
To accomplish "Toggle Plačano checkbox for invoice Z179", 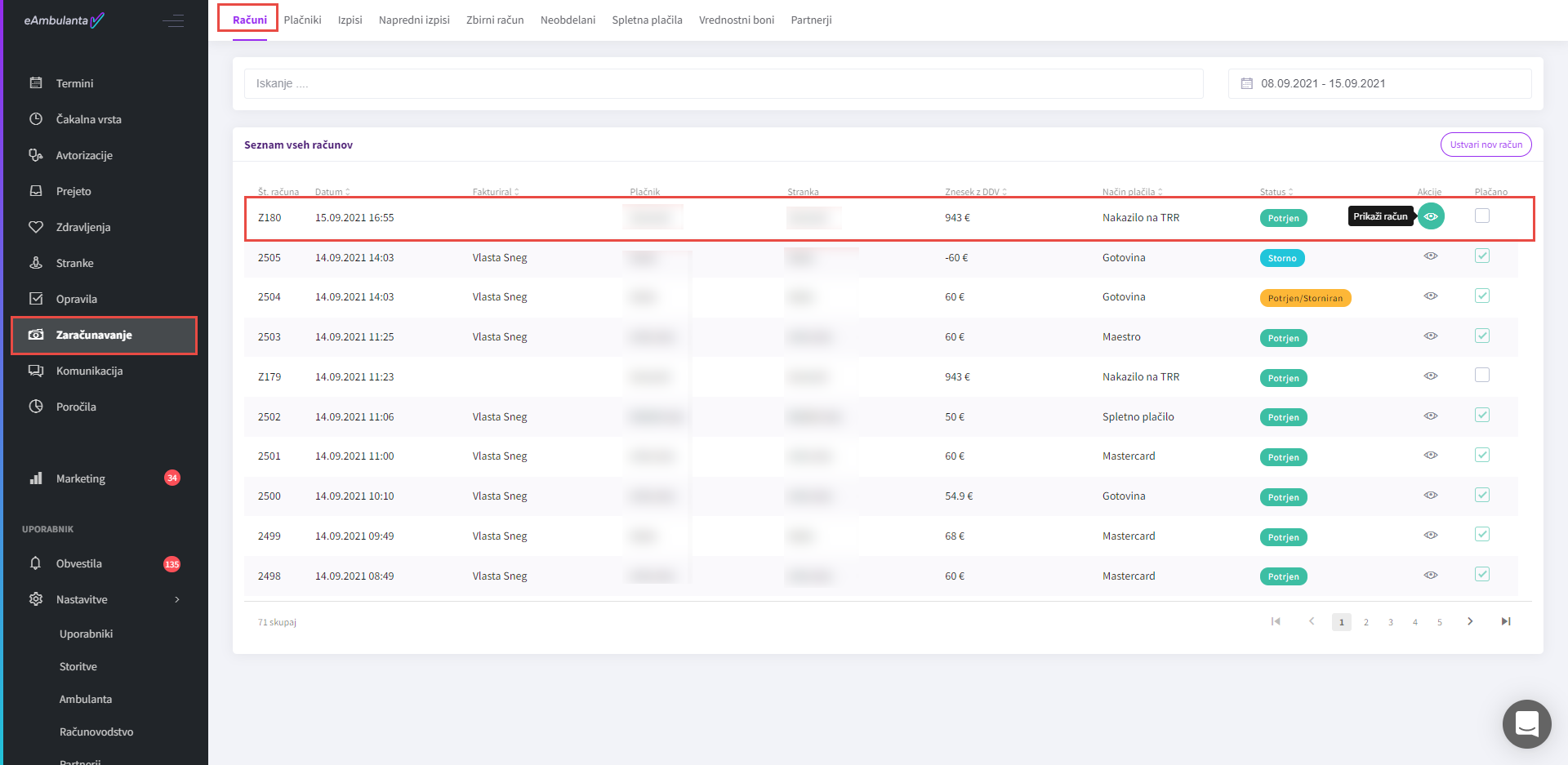I will (x=1481, y=376).
